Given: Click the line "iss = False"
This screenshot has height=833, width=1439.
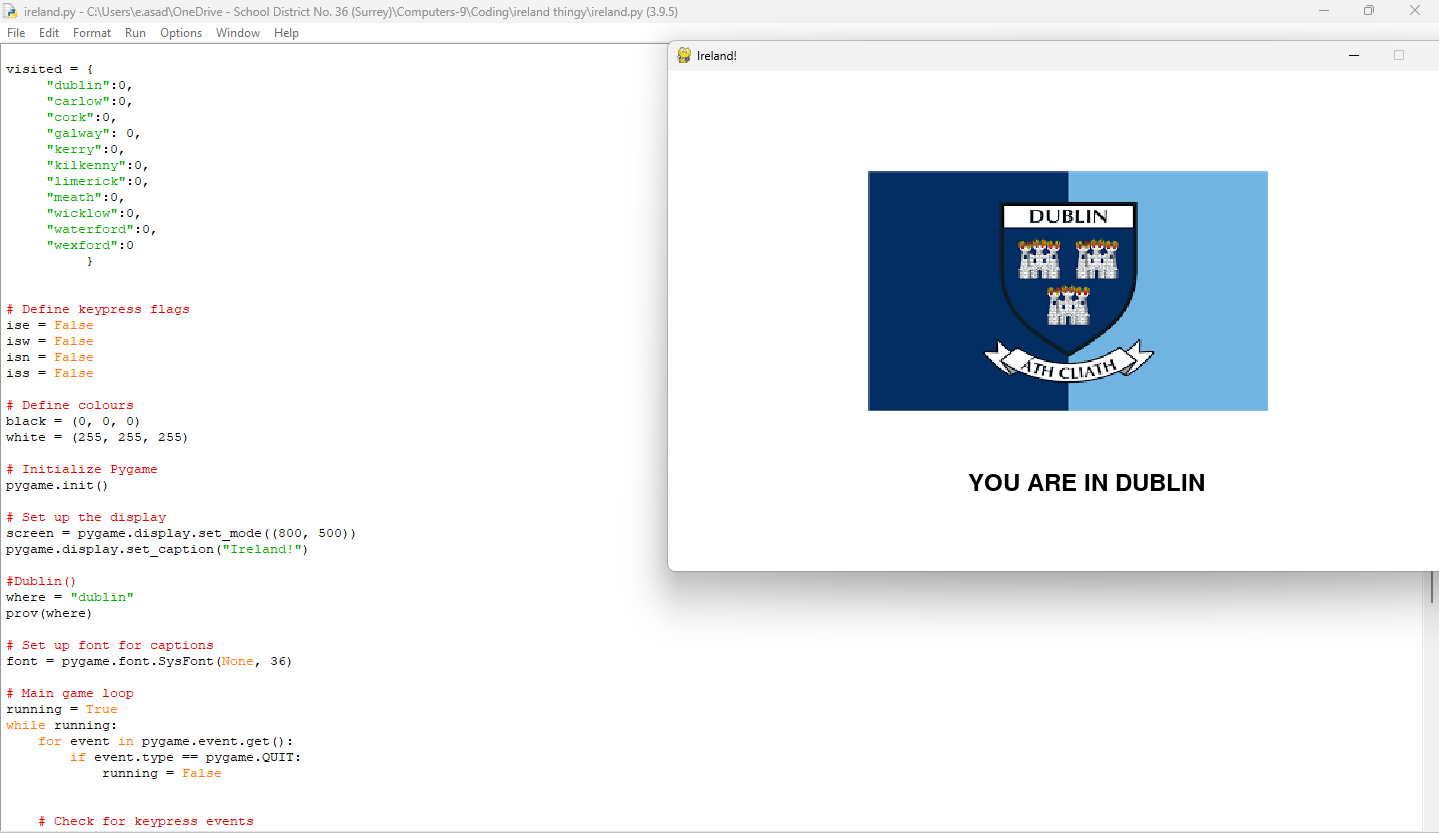Looking at the screenshot, I should [50, 373].
